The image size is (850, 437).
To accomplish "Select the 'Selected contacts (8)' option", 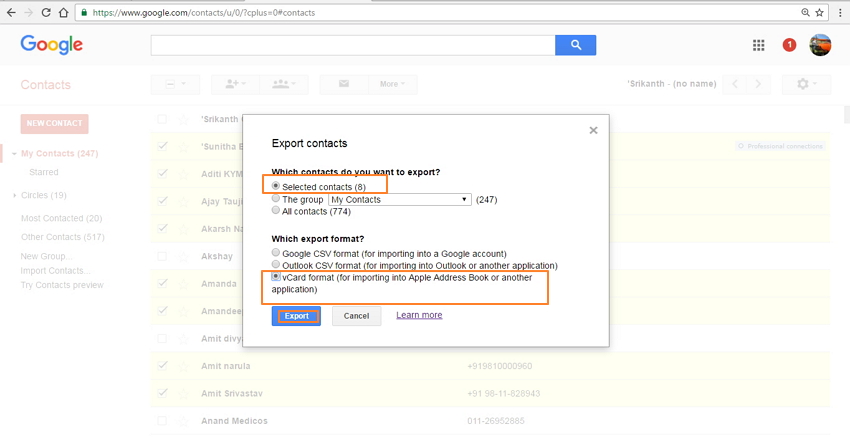I will (x=277, y=187).
